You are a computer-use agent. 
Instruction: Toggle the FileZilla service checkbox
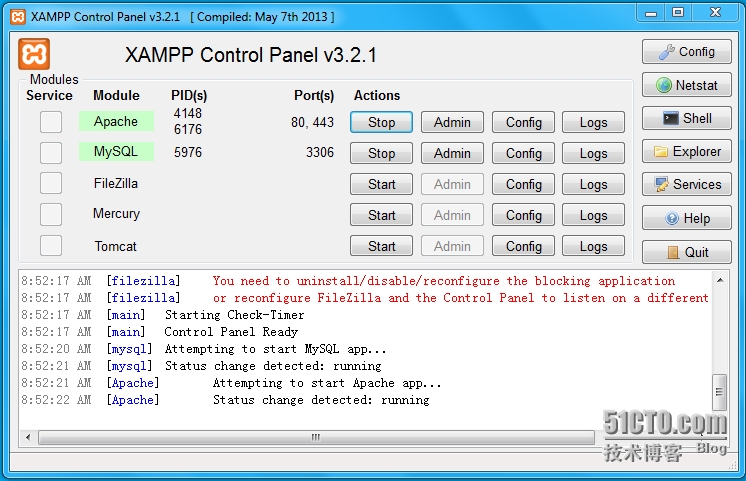tap(51, 183)
